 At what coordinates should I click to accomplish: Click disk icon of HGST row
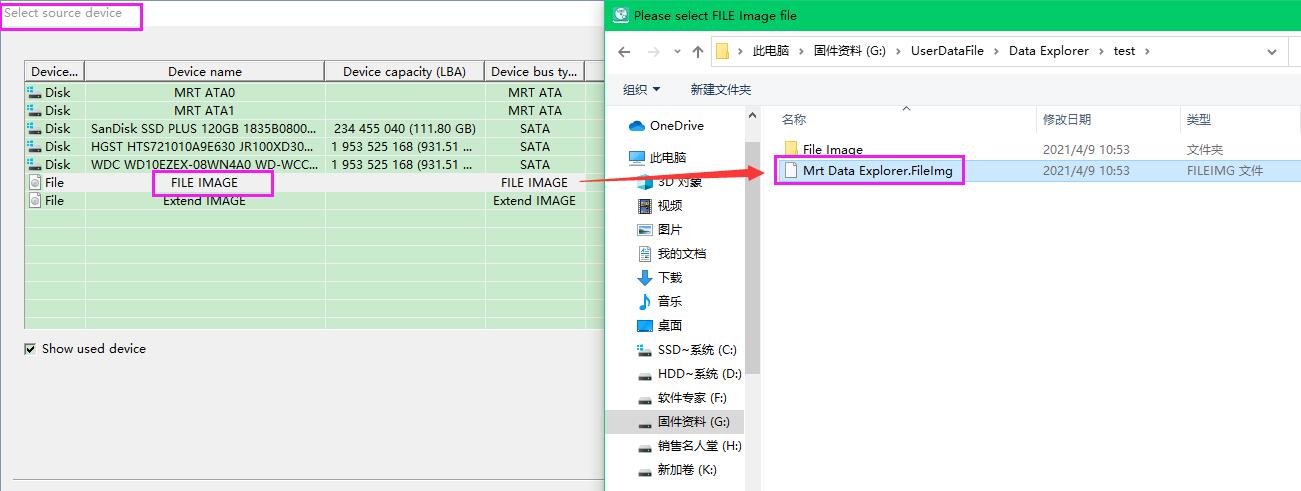click(34, 146)
